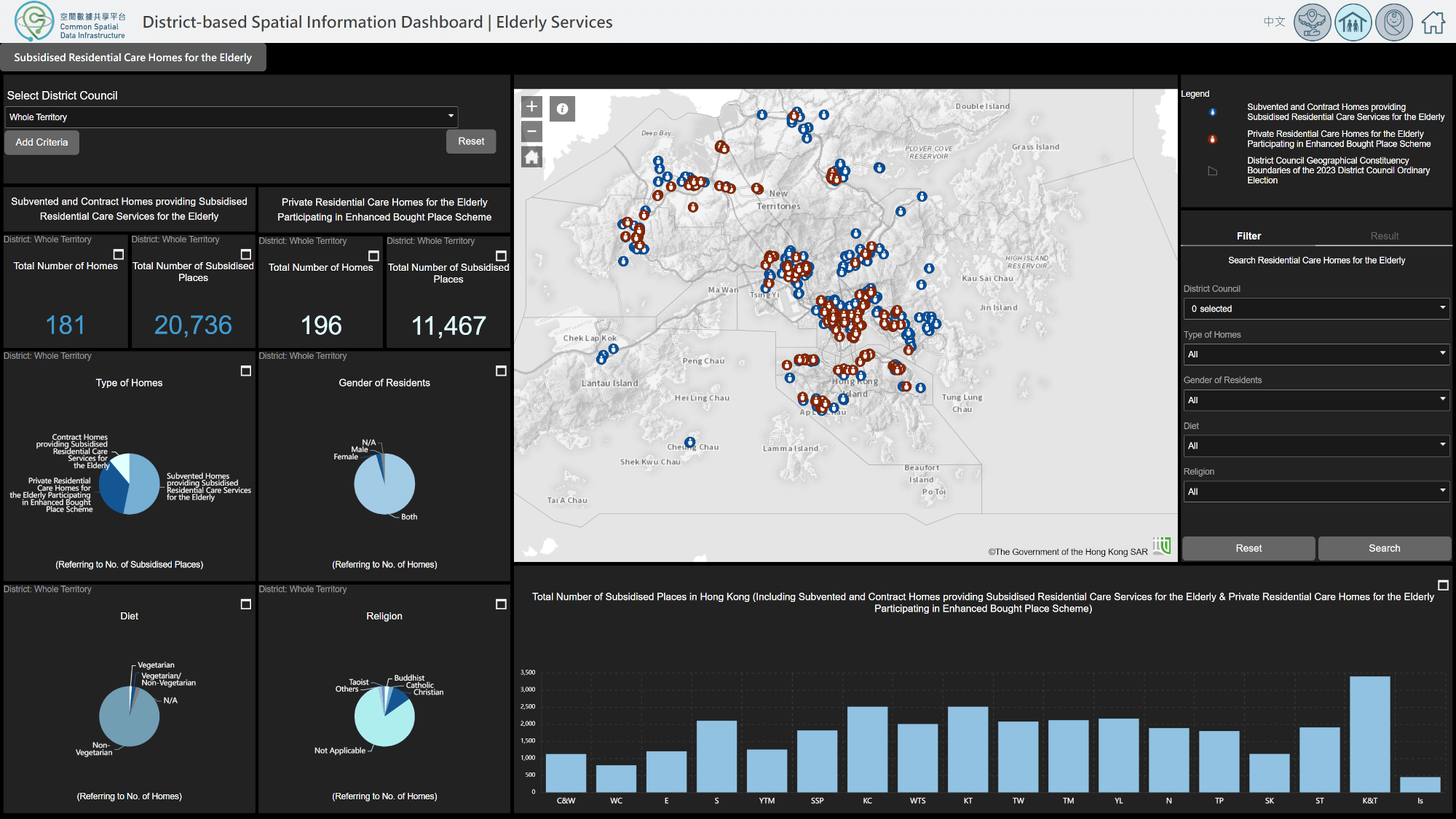
Task: Click the Elderly Services house icon
Action: pos(1353,22)
